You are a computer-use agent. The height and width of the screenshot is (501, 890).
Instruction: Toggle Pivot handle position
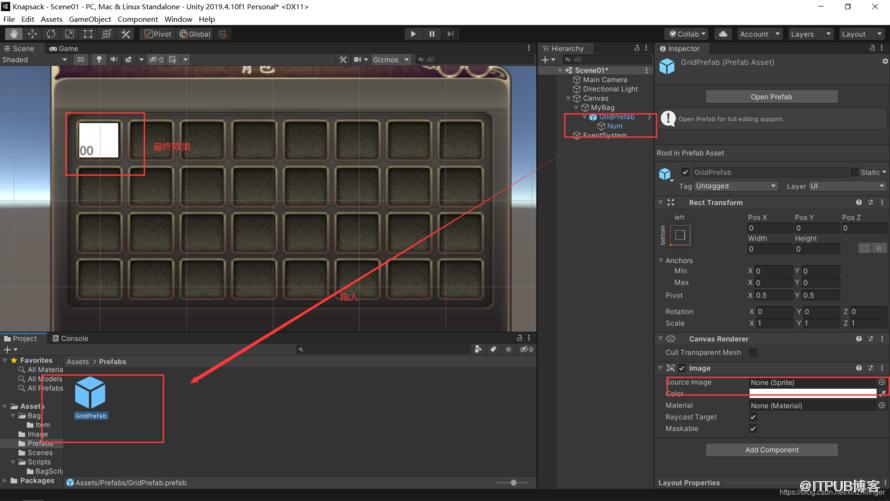click(158, 34)
